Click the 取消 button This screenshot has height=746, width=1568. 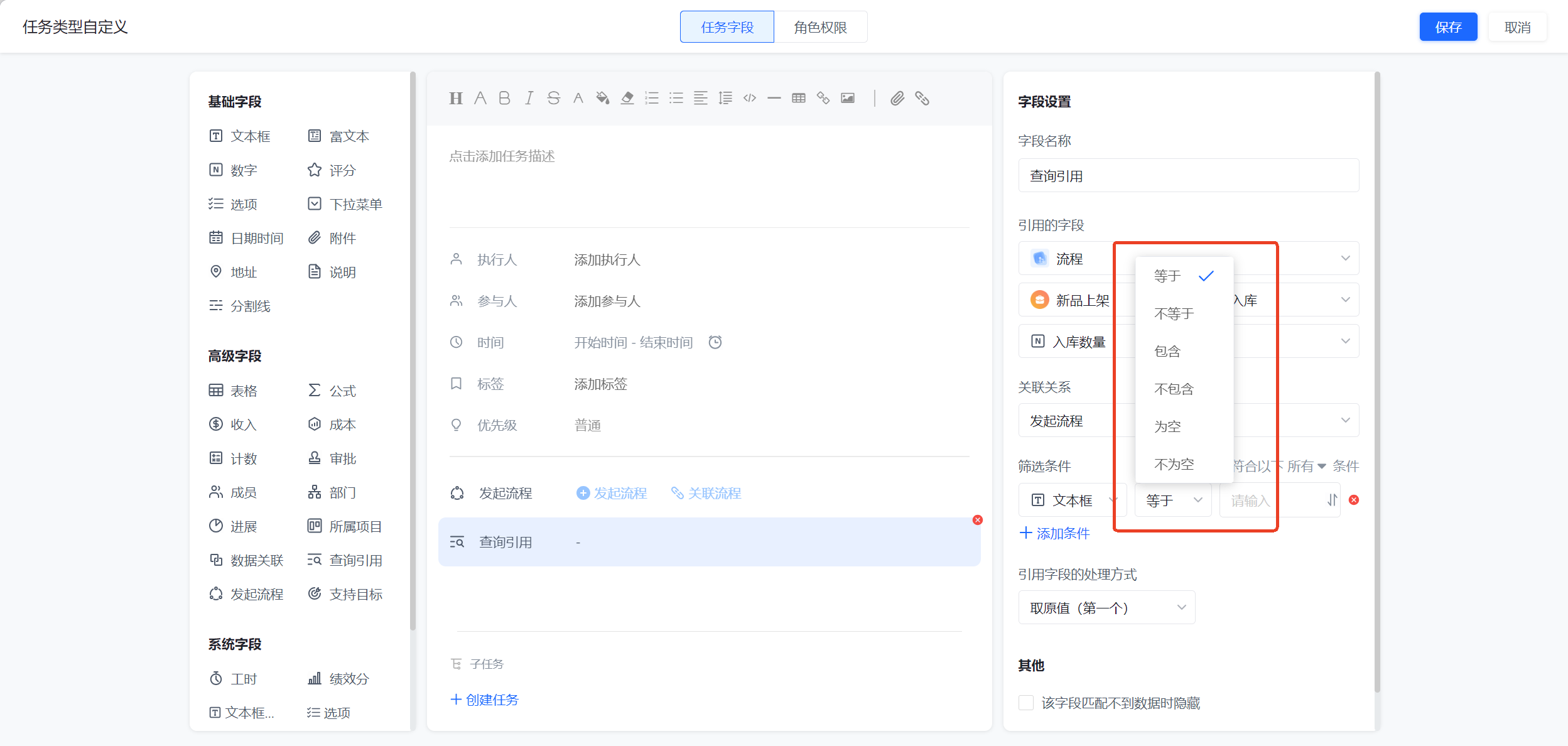tap(1517, 27)
